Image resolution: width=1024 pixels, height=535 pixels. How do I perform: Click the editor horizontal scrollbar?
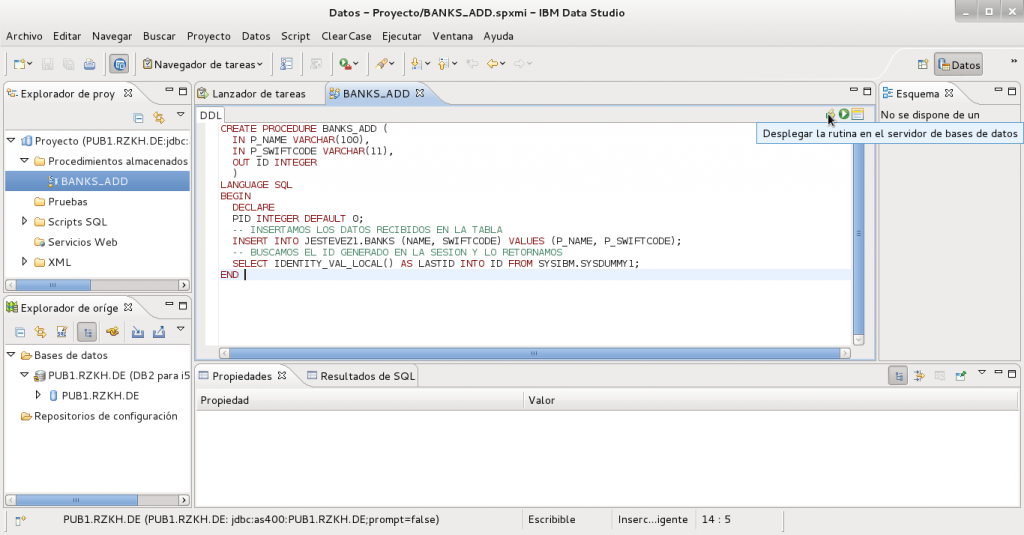(x=534, y=353)
